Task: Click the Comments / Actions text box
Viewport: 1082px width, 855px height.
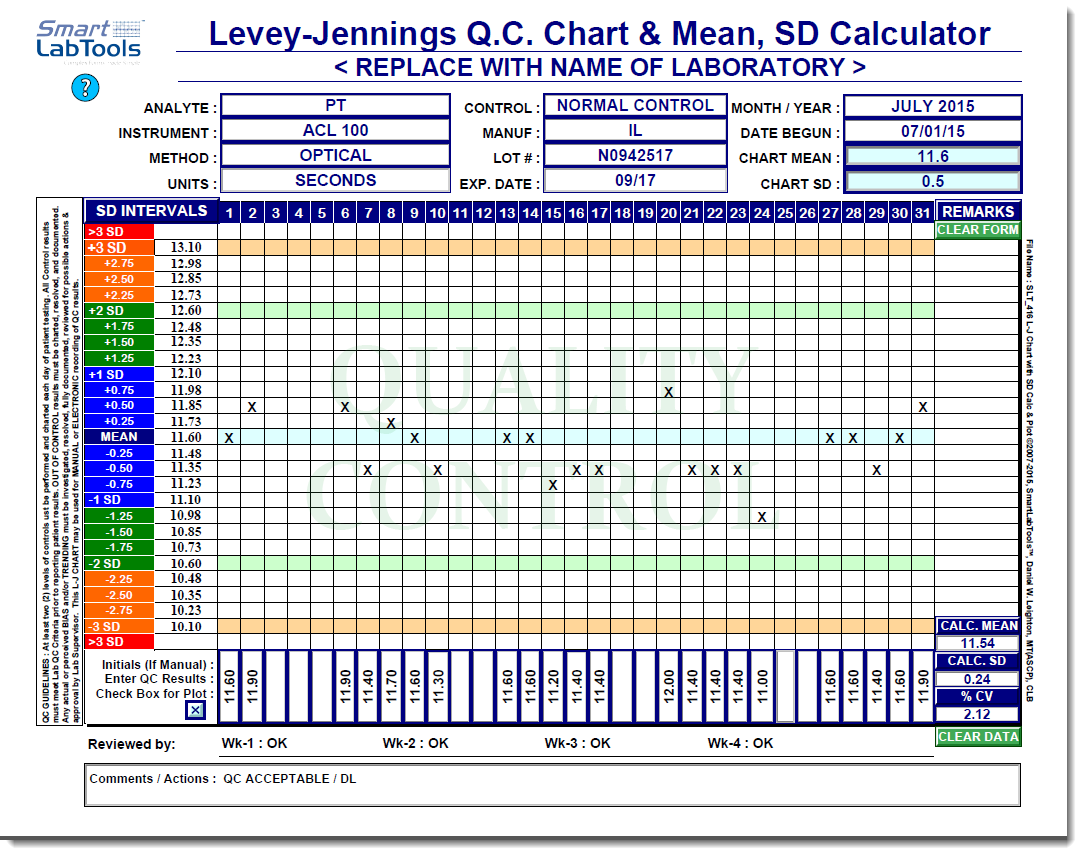Action: click(552, 785)
